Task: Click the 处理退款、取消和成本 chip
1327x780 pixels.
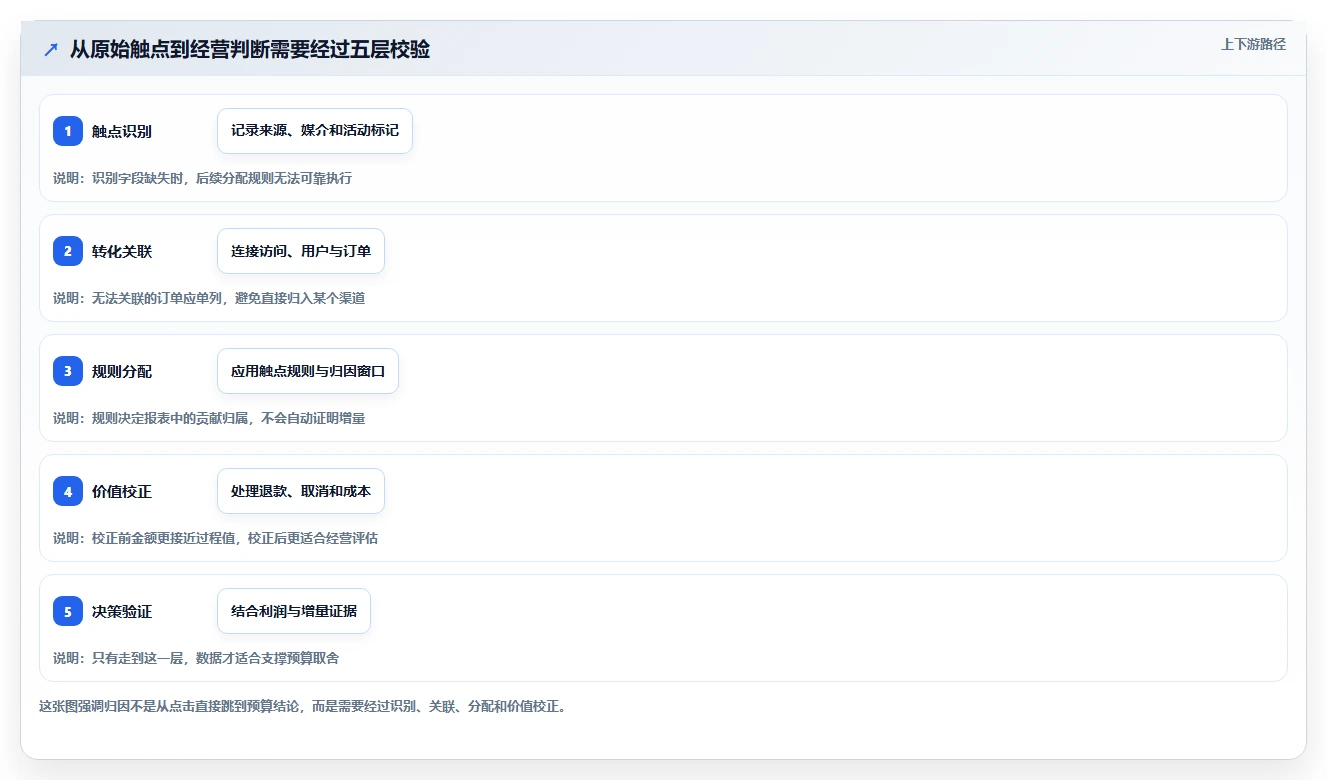Action: pos(301,491)
